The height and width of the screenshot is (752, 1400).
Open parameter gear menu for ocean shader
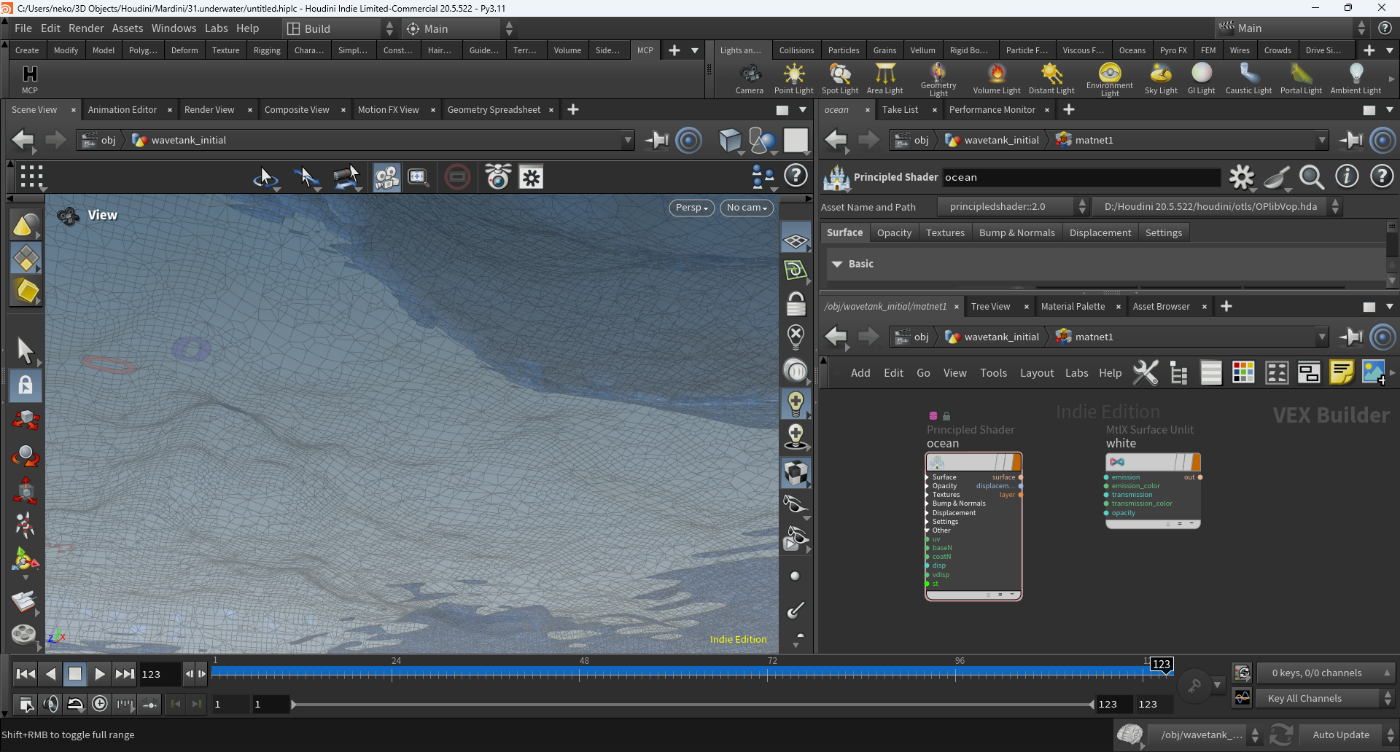[1241, 177]
